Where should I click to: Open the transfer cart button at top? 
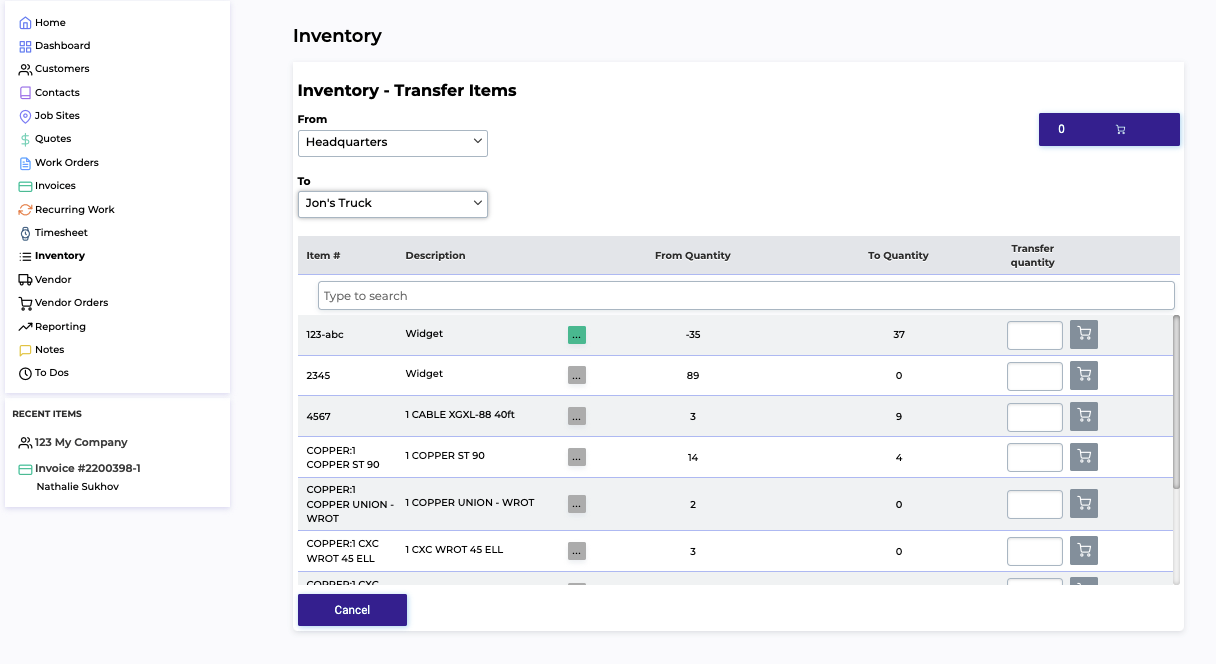click(x=1109, y=129)
